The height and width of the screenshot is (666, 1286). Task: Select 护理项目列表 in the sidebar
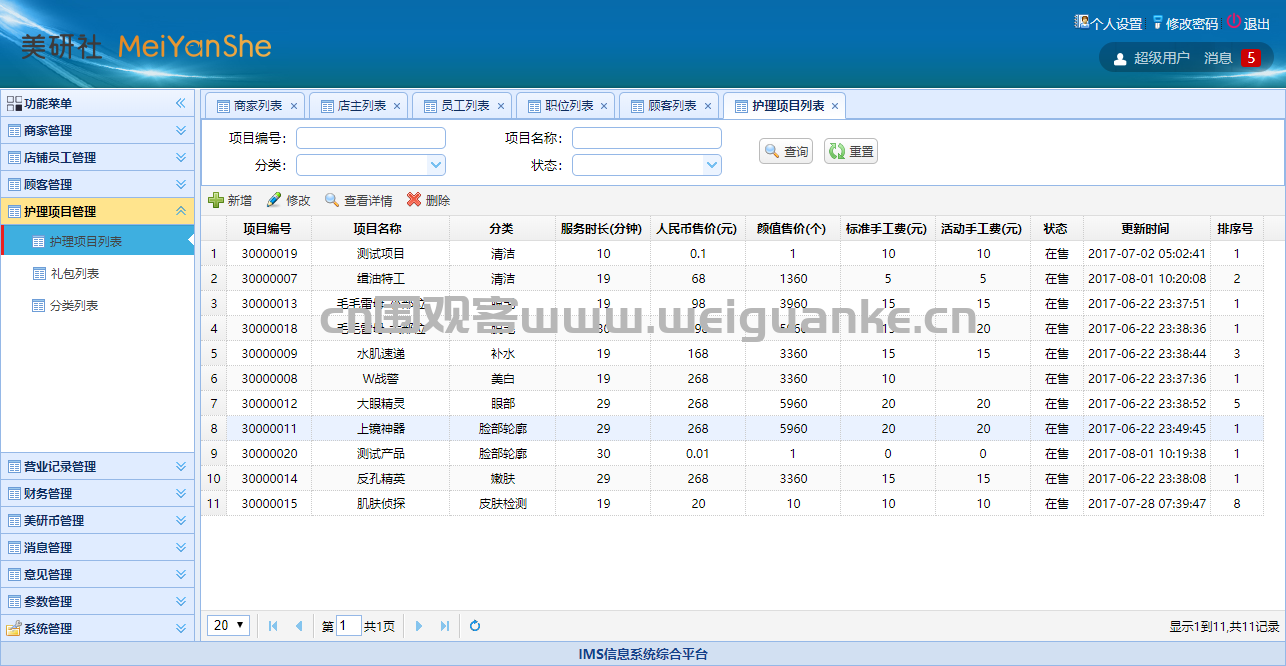98,241
